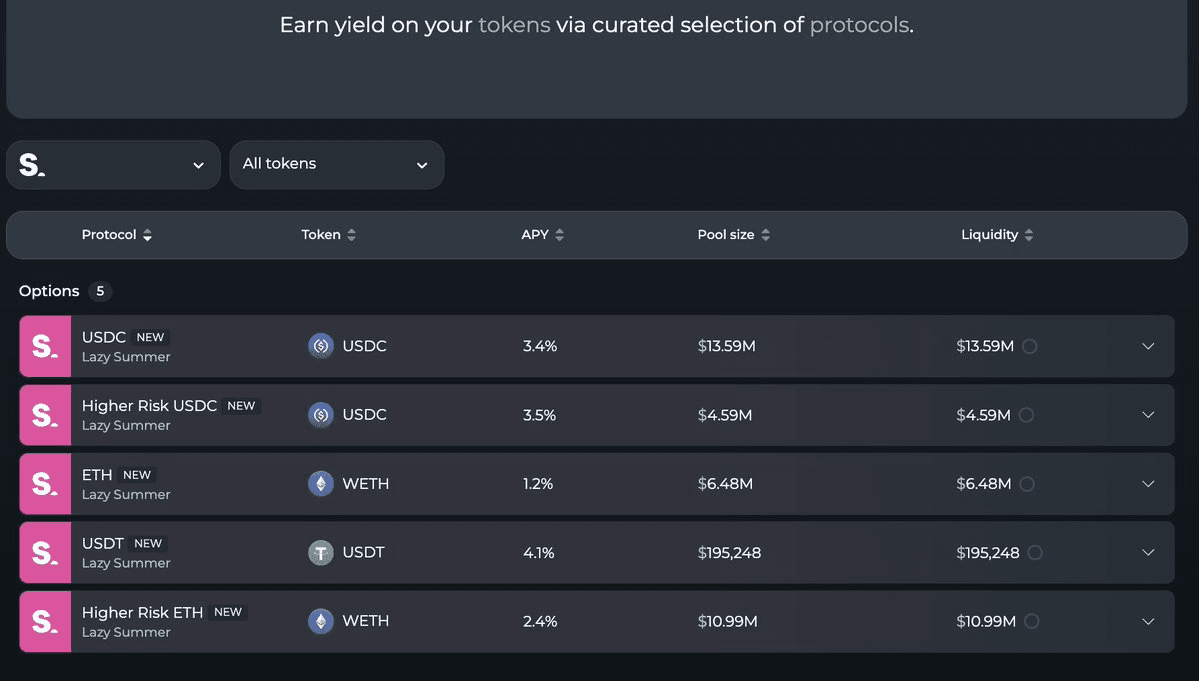Click the USDT token icon
This screenshot has height=681, width=1199.
point(320,553)
